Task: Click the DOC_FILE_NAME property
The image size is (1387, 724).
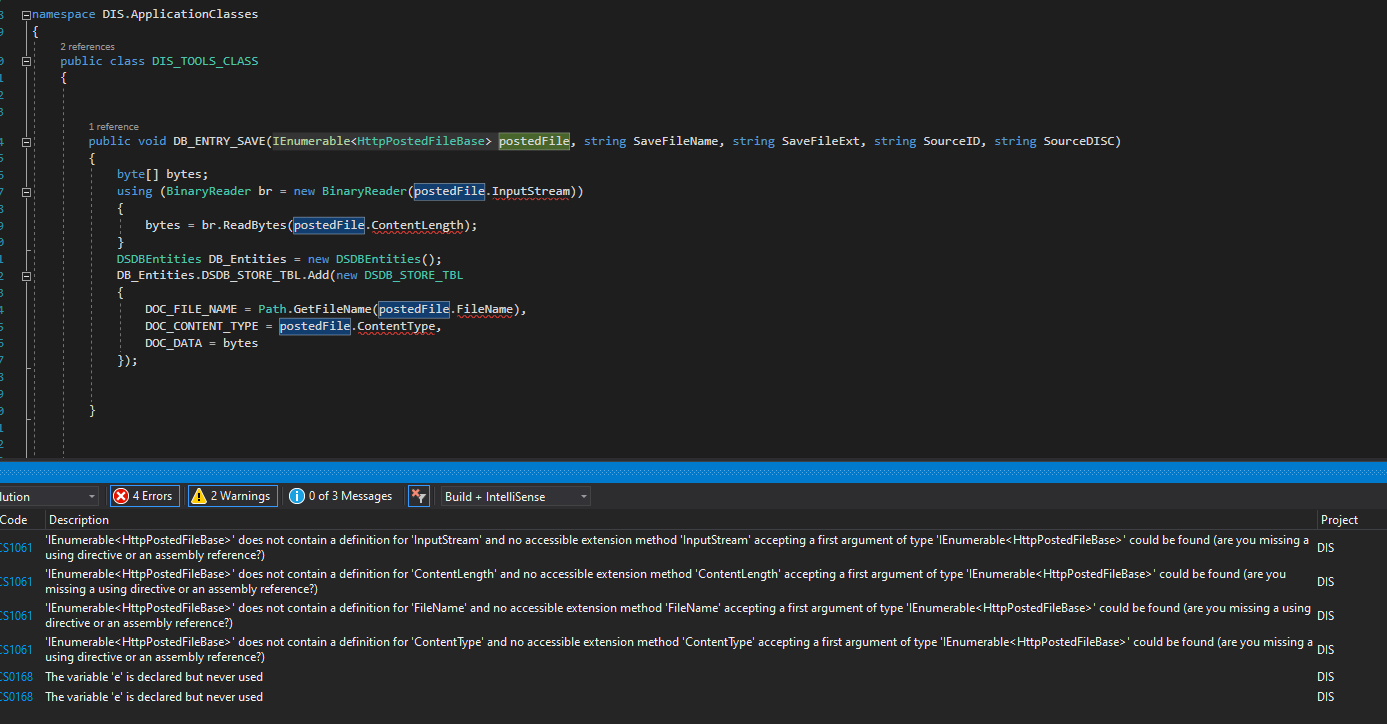Action: tap(191, 309)
